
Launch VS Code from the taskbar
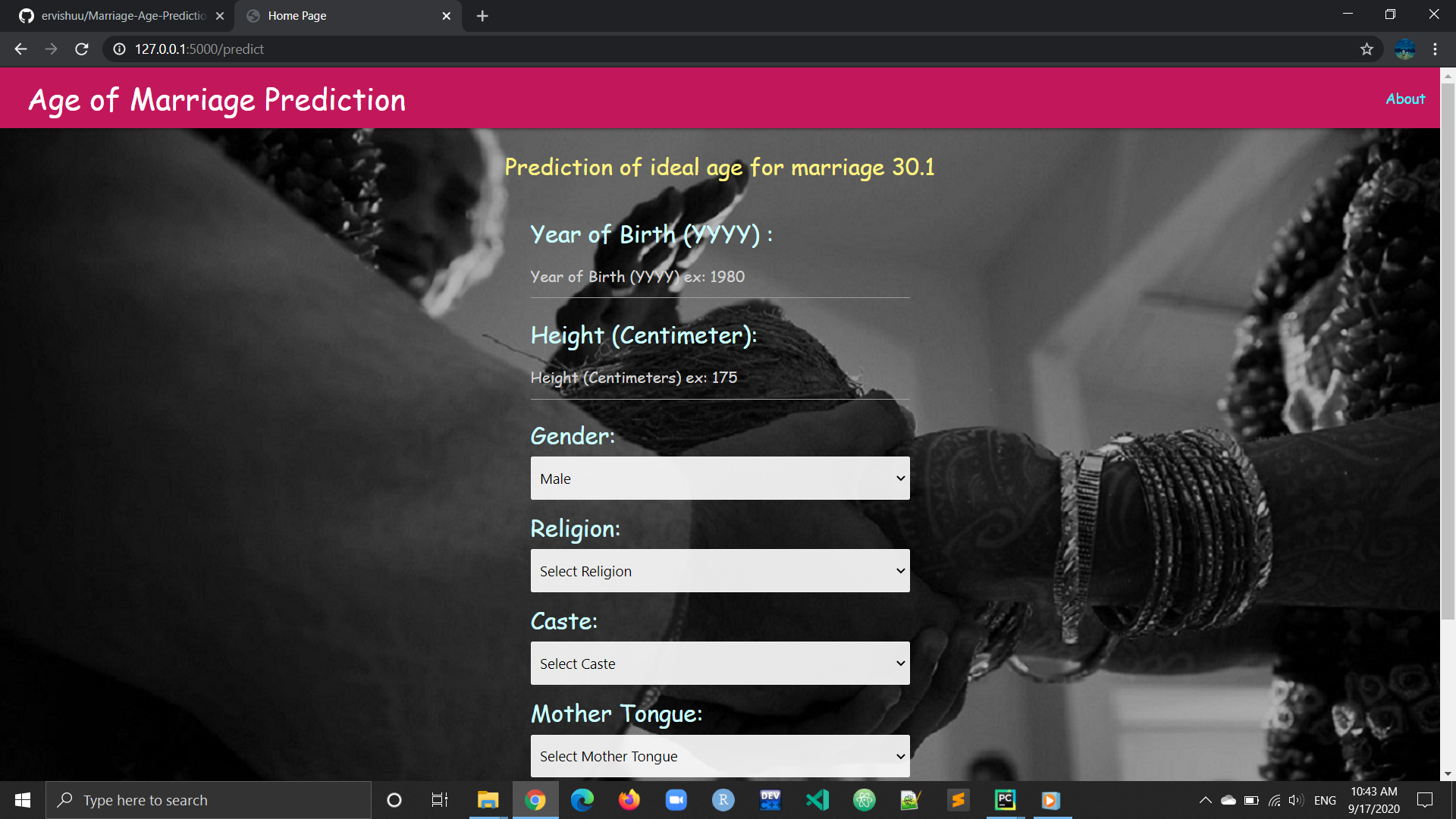coord(817,799)
